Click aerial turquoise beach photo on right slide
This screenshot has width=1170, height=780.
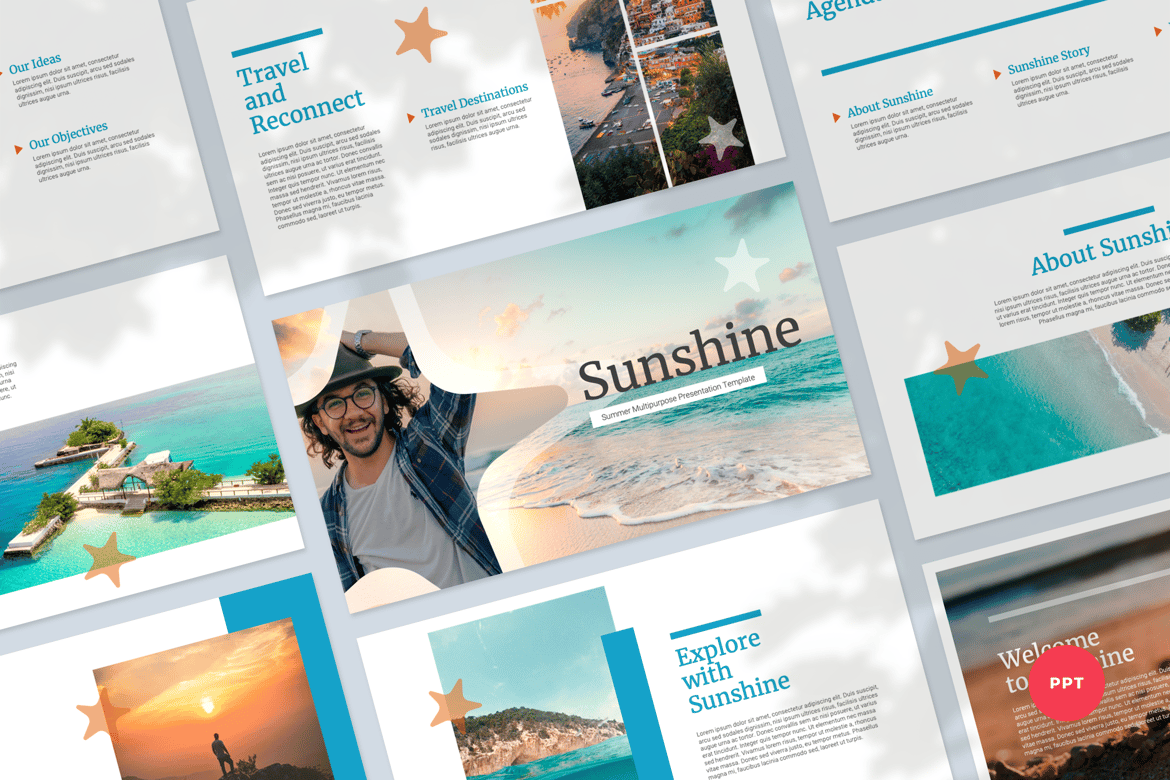1045,407
